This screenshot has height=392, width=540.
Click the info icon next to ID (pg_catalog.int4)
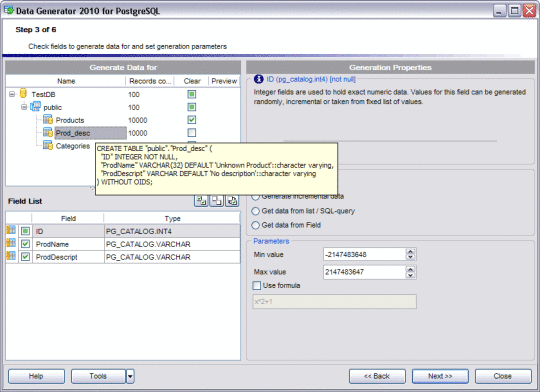pos(259,79)
